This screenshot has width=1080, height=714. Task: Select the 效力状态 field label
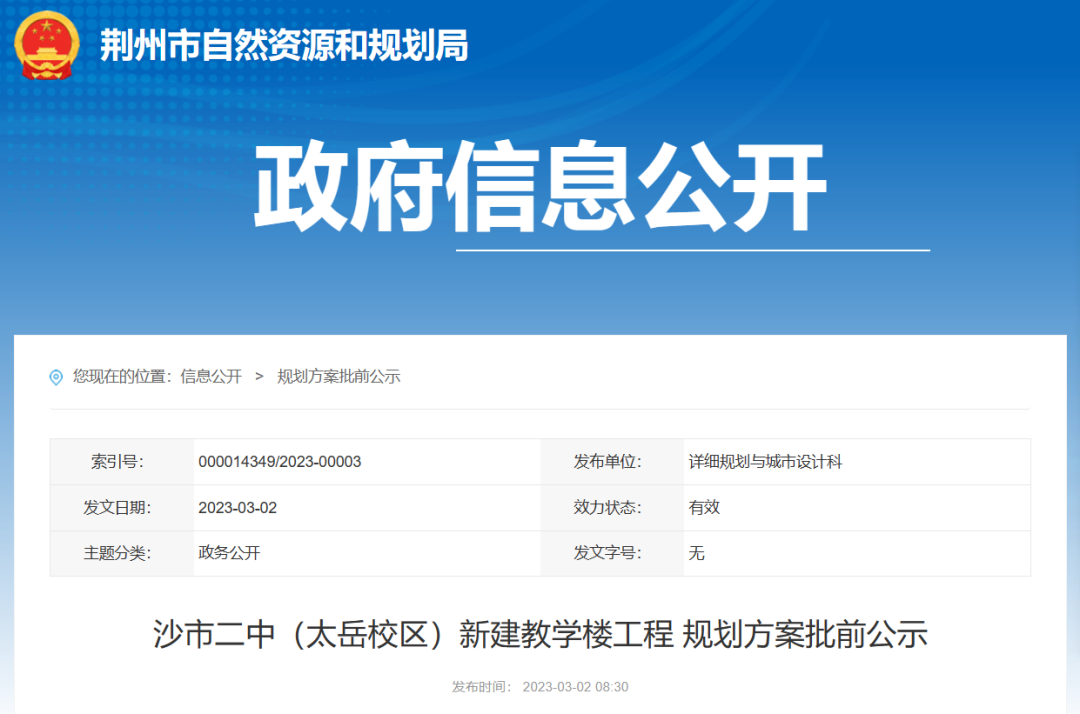tap(610, 507)
